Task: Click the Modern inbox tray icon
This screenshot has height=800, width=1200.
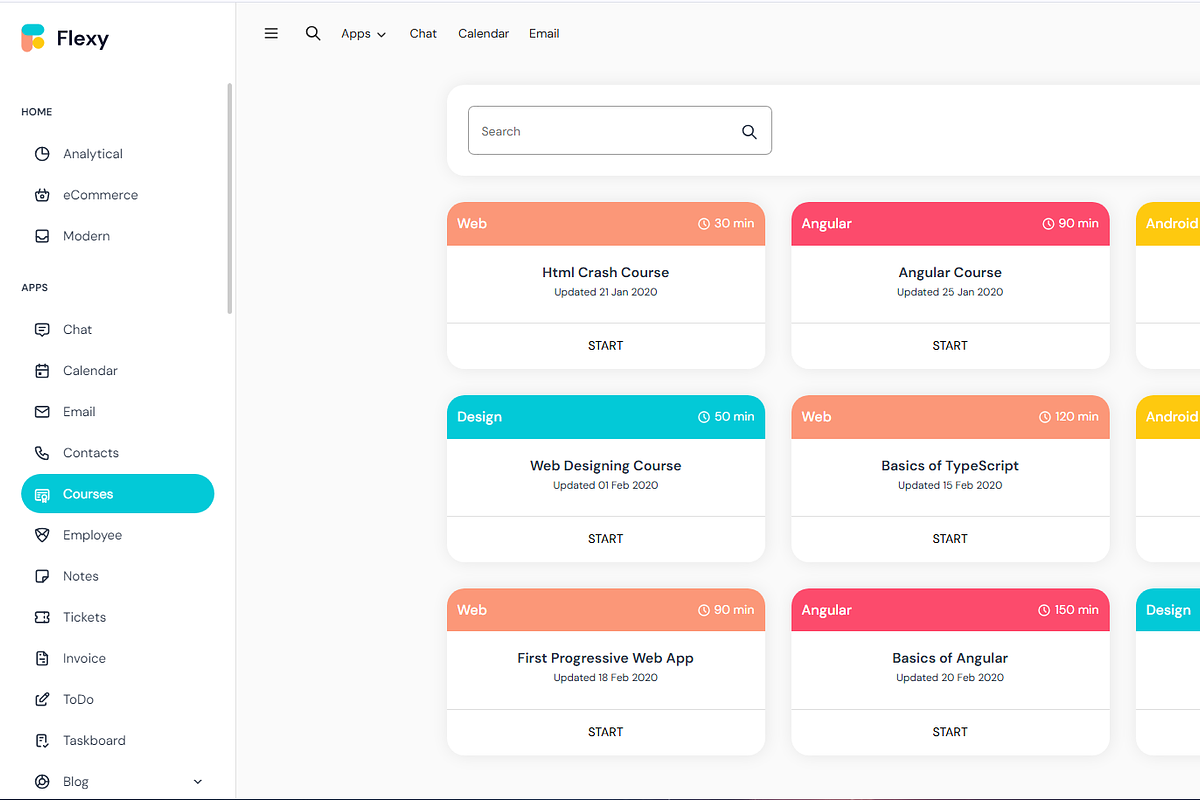Action: pos(42,236)
